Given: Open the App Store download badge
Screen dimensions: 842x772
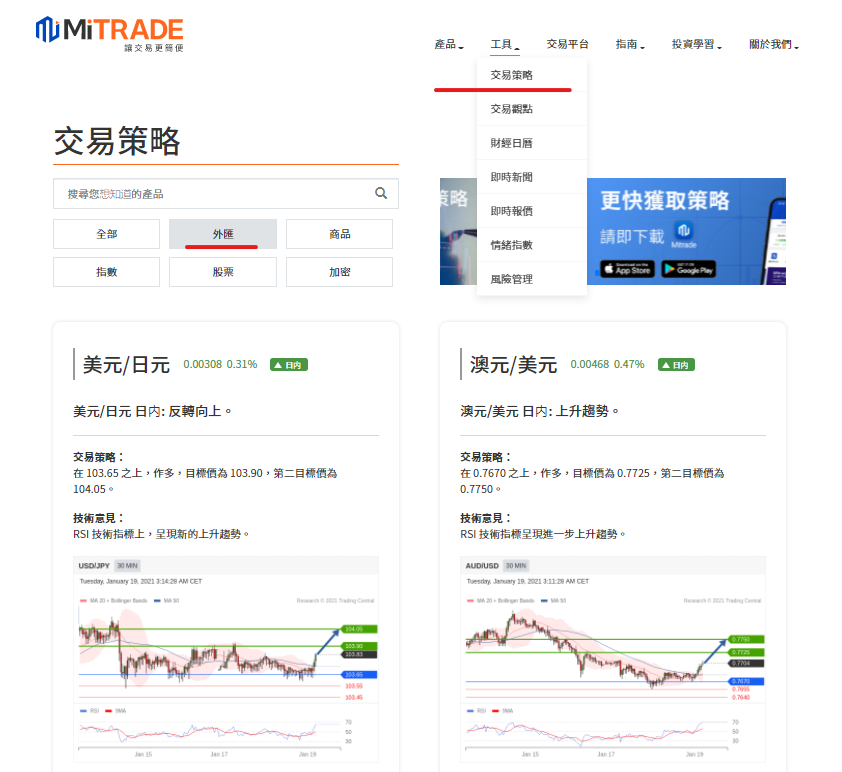Looking at the screenshot, I should tap(627, 268).
